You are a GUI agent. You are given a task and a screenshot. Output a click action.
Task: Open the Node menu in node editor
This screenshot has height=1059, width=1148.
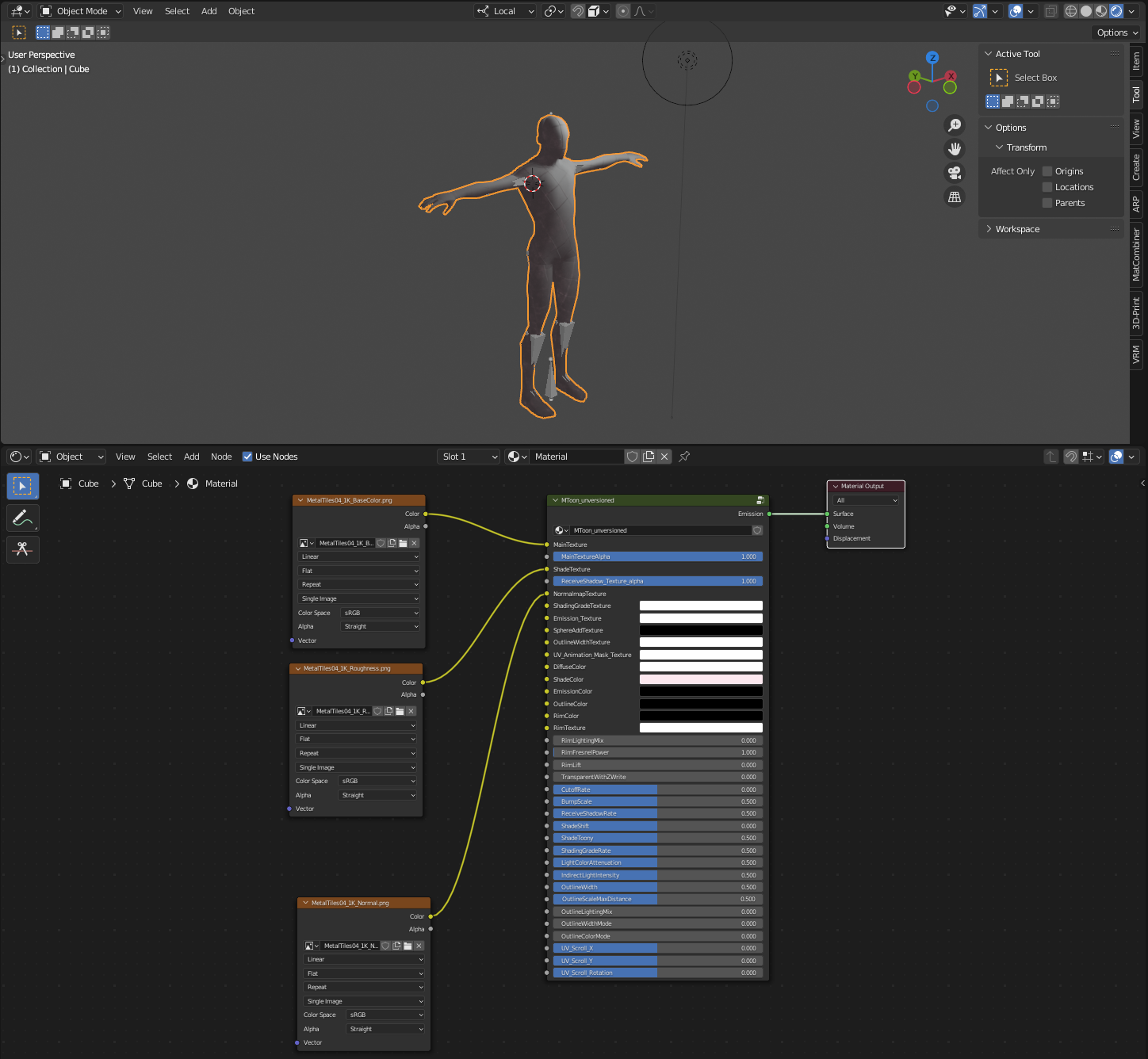pyautogui.click(x=221, y=457)
